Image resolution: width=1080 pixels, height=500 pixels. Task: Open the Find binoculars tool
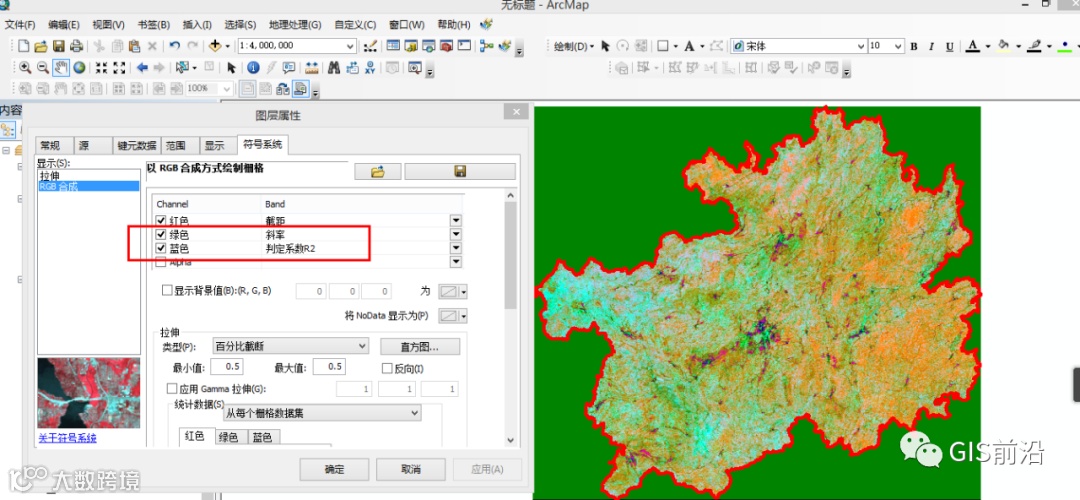tap(334, 67)
